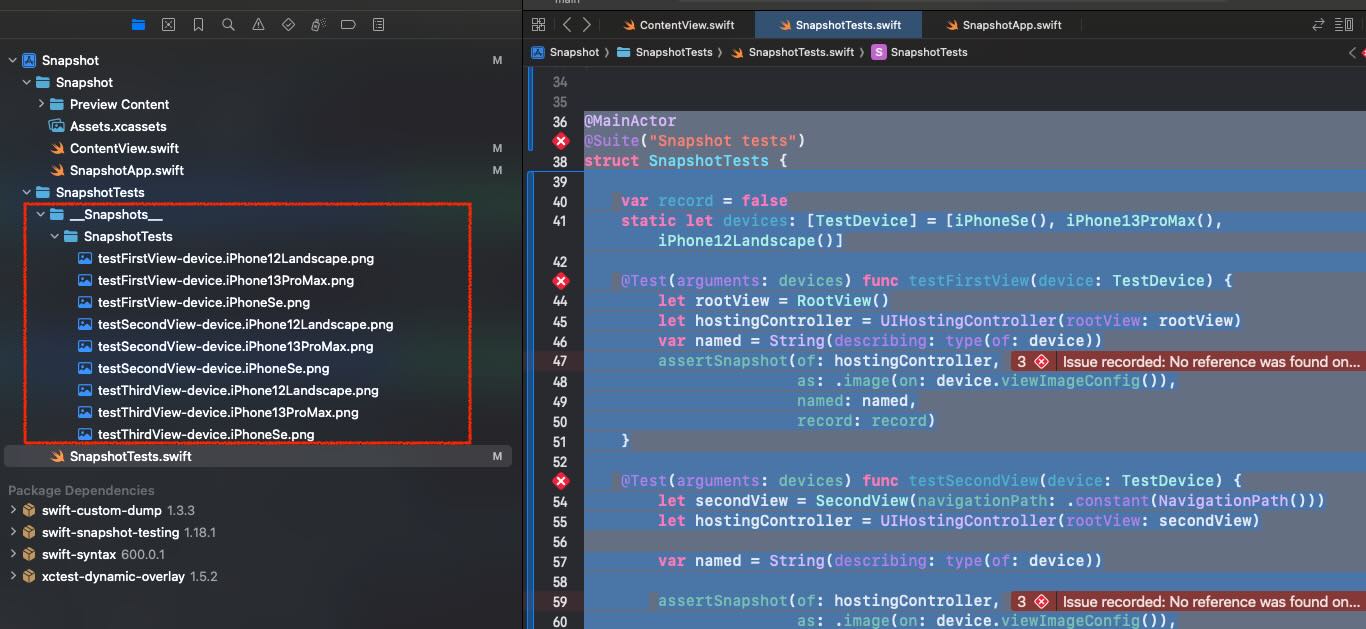This screenshot has height=629, width=1366.
Task: Collapse the SnapshotTests subfolder under __Snapshots__
Action: [55, 236]
